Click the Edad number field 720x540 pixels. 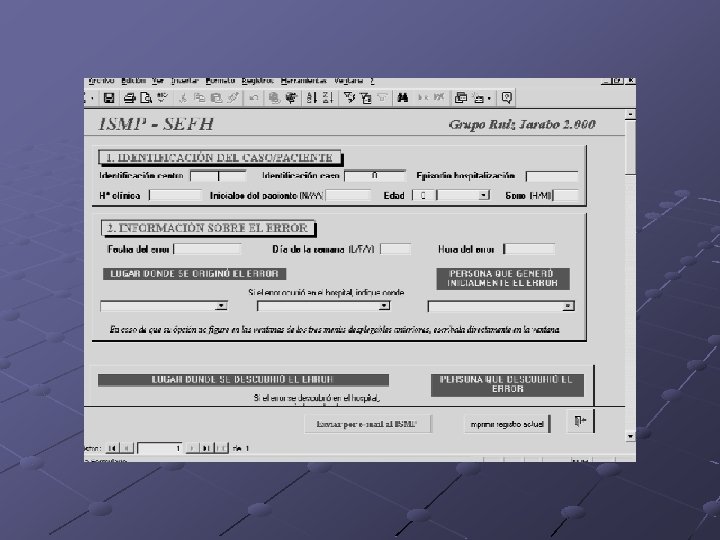pyautogui.click(x=423, y=196)
